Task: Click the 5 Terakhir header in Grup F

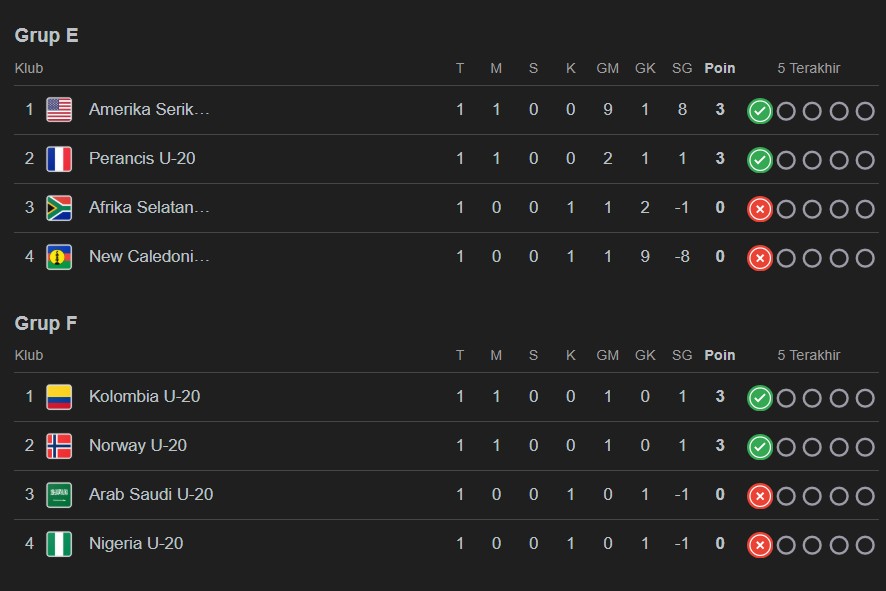Action: click(808, 356)
